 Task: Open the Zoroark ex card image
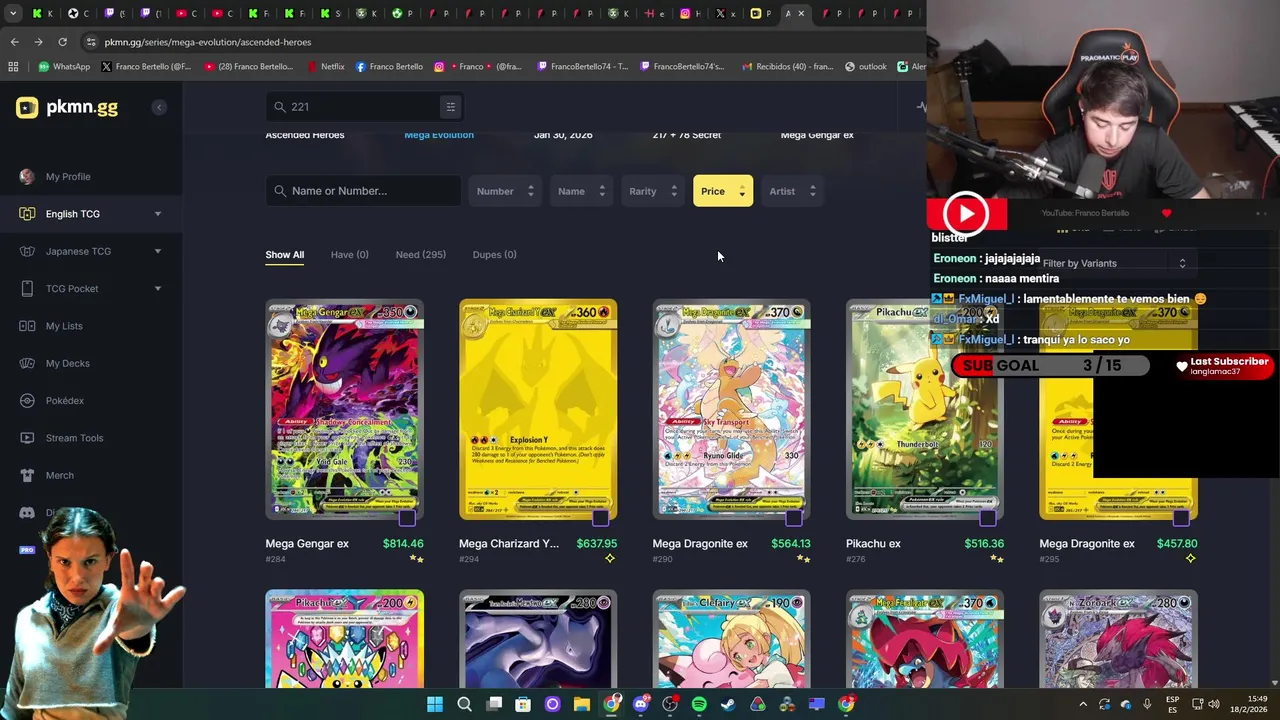[x=1118, y=639]
